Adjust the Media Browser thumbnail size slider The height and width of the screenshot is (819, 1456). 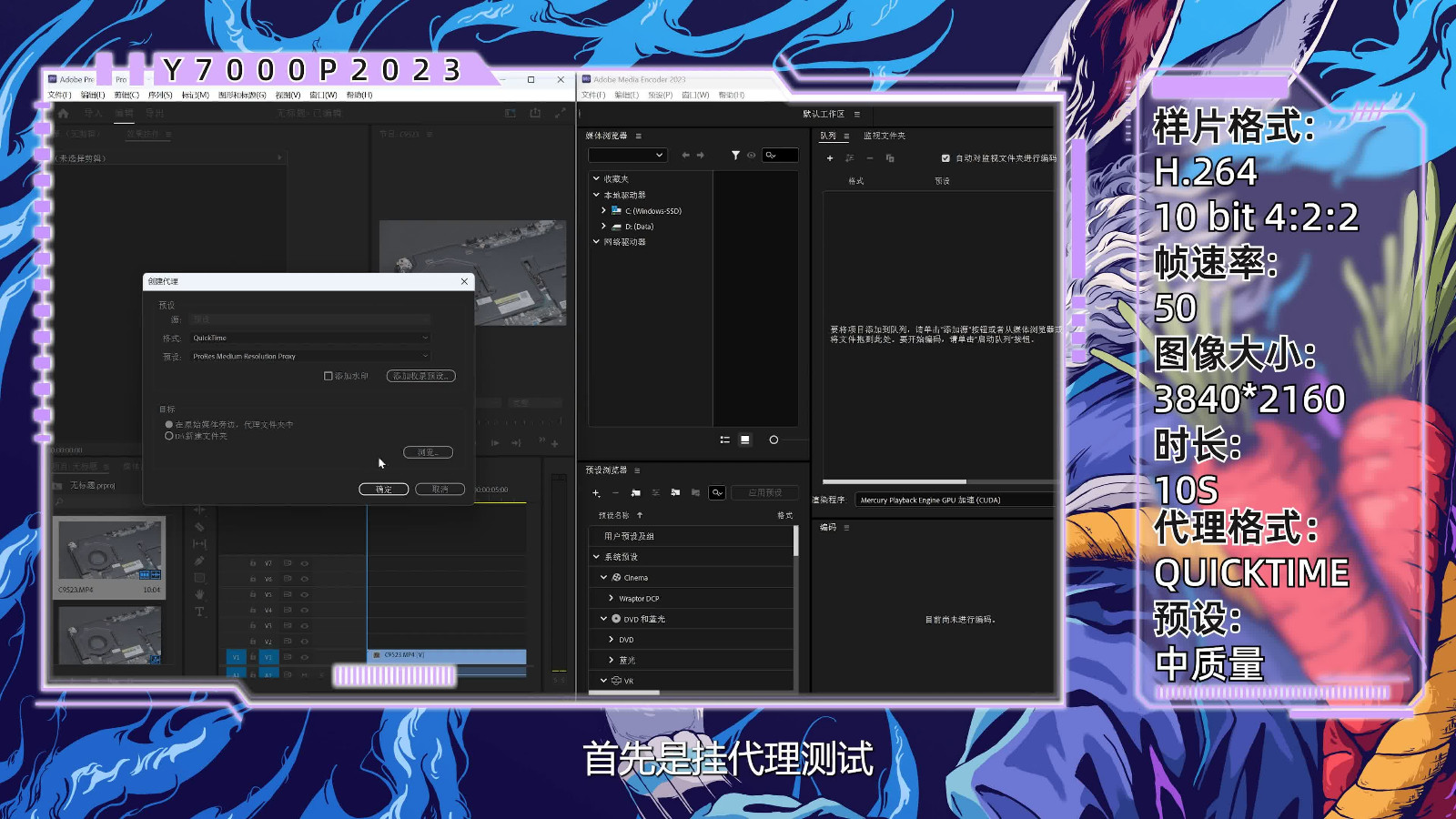click(774, 440)
